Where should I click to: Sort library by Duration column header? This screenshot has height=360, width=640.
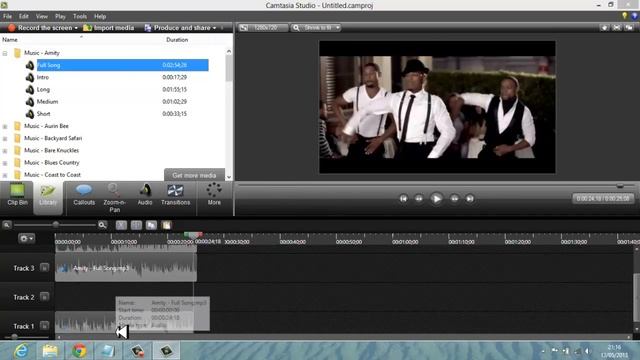tap(177, 40)
